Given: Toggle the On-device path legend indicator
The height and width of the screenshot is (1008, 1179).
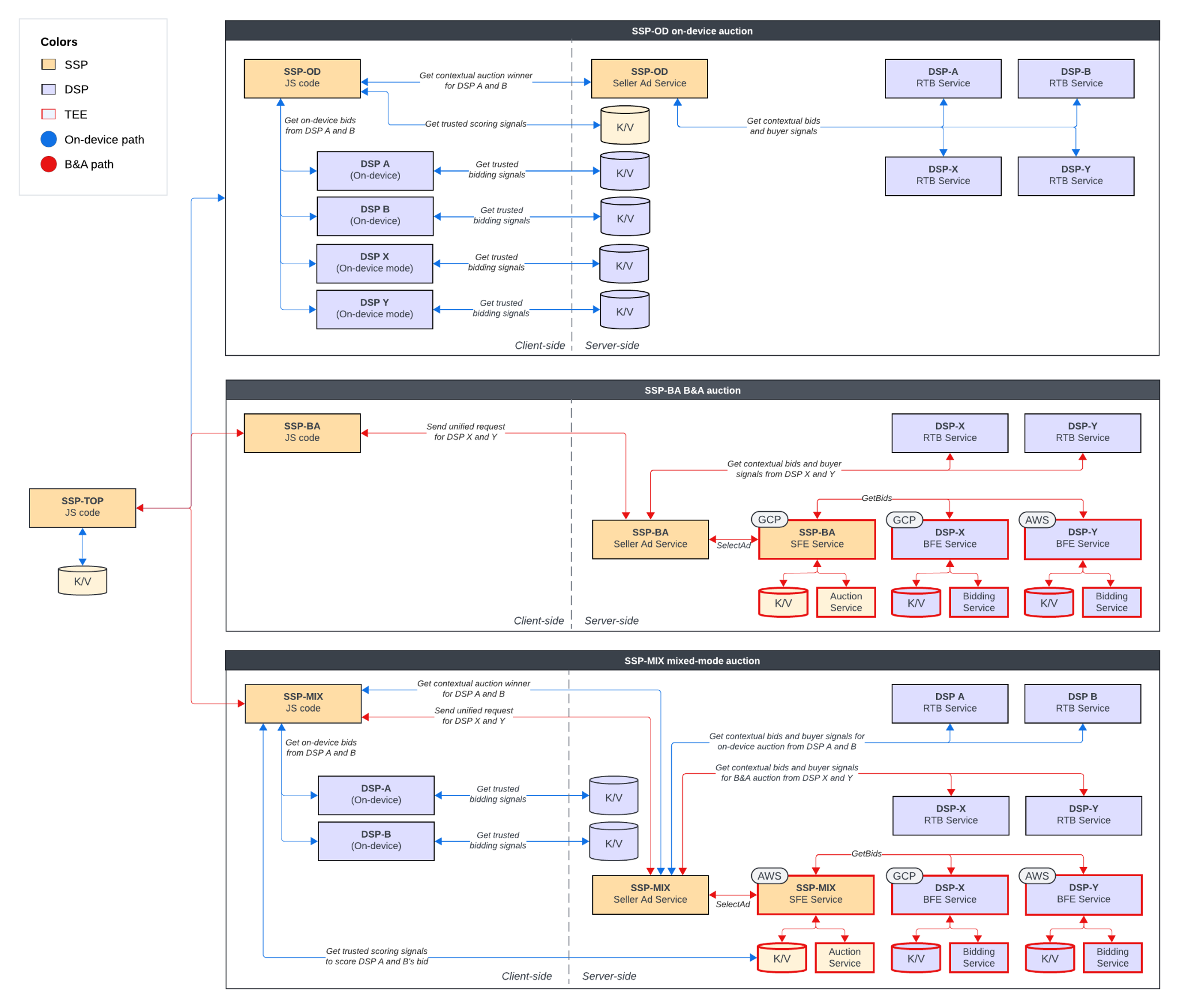Looking at the screenshot, I should click(48, 139).
